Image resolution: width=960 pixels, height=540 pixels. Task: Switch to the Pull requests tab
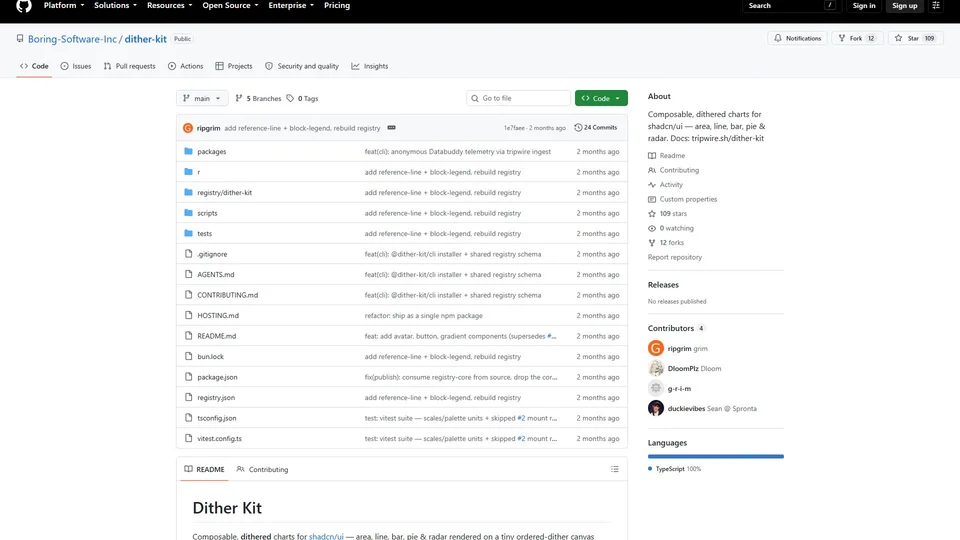click(129, 66)
